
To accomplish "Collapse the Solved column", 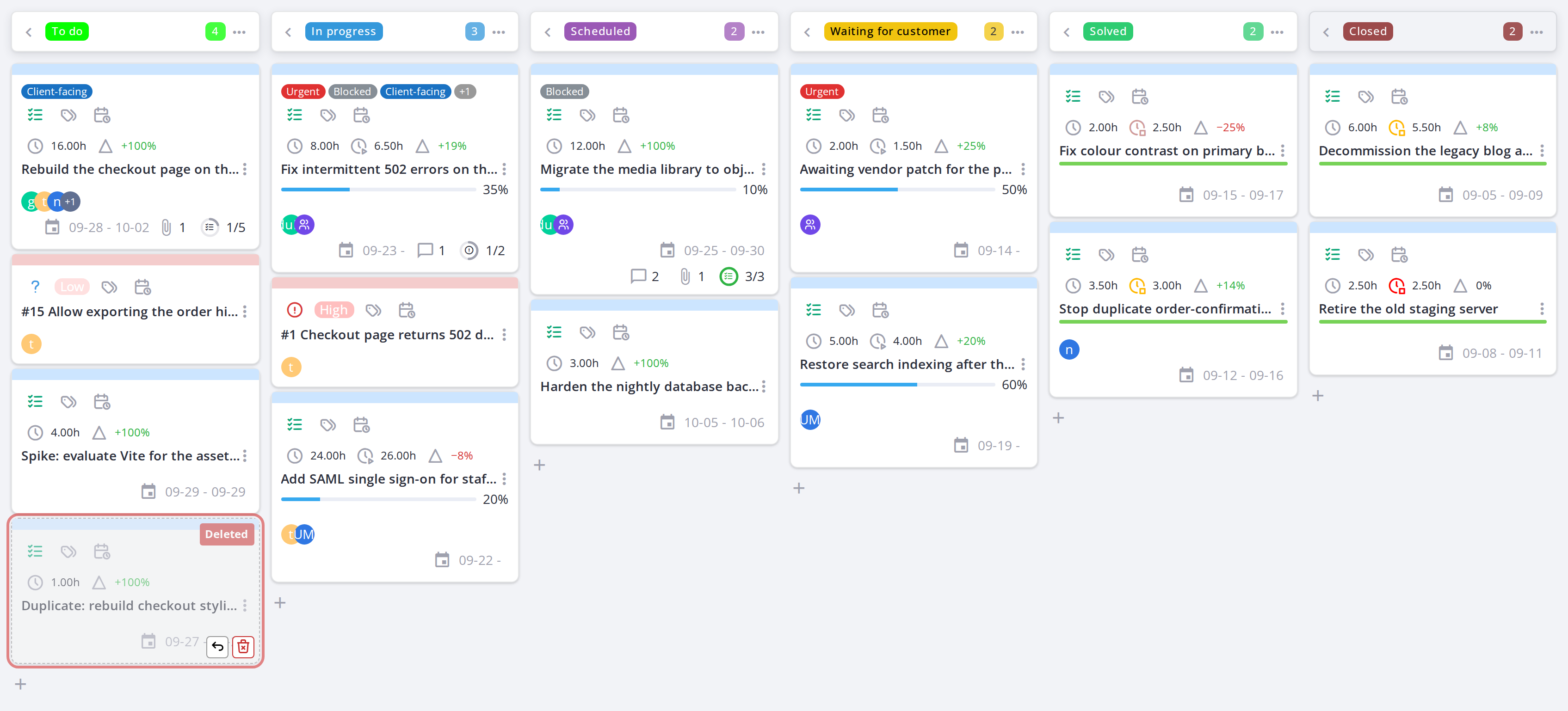I will coord(1067,31).
